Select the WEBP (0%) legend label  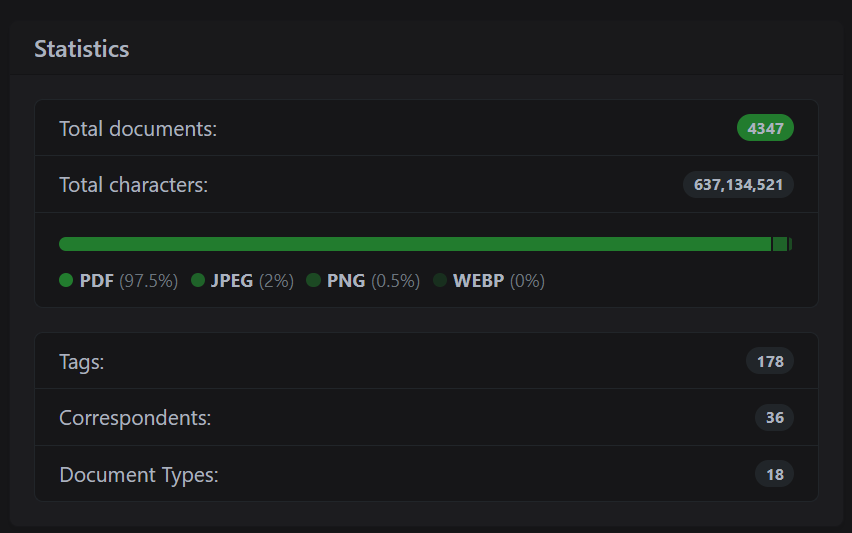pyautogui.click(x=498, y=281)
